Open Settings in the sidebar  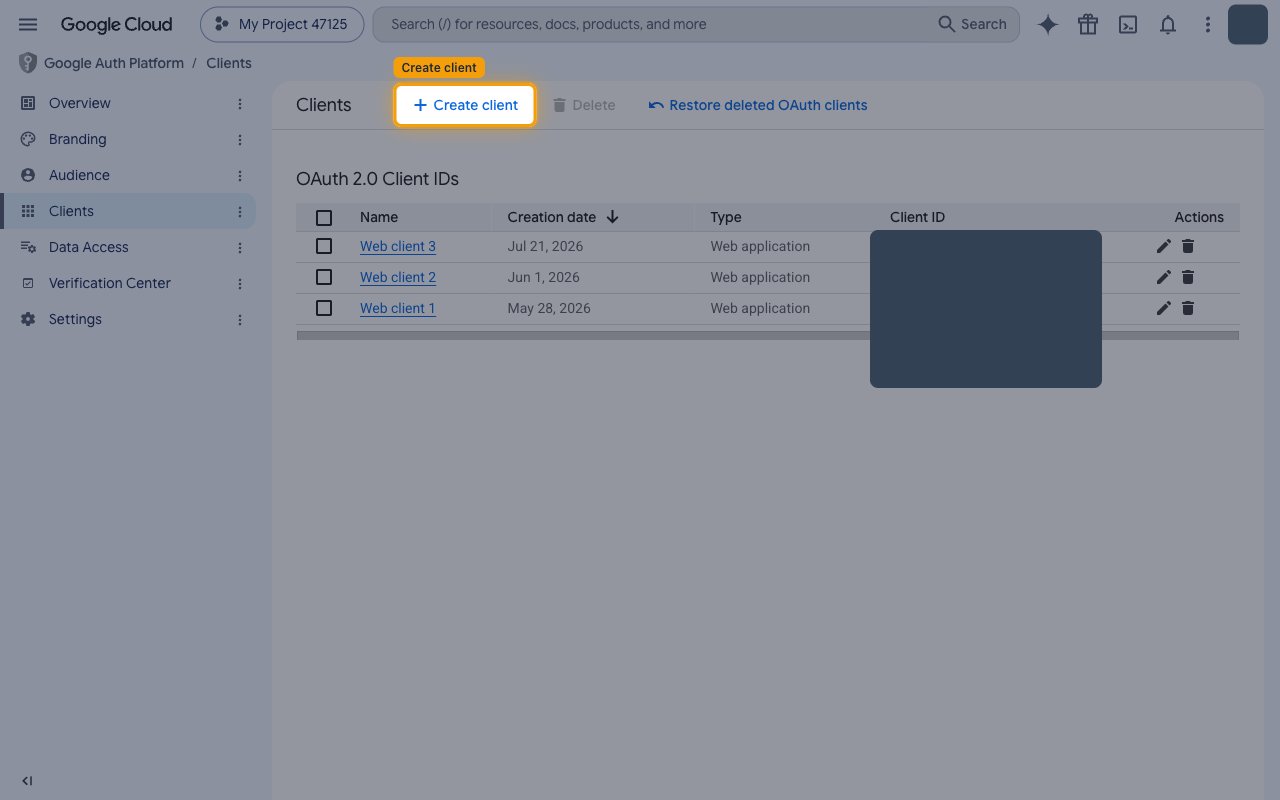128,319
